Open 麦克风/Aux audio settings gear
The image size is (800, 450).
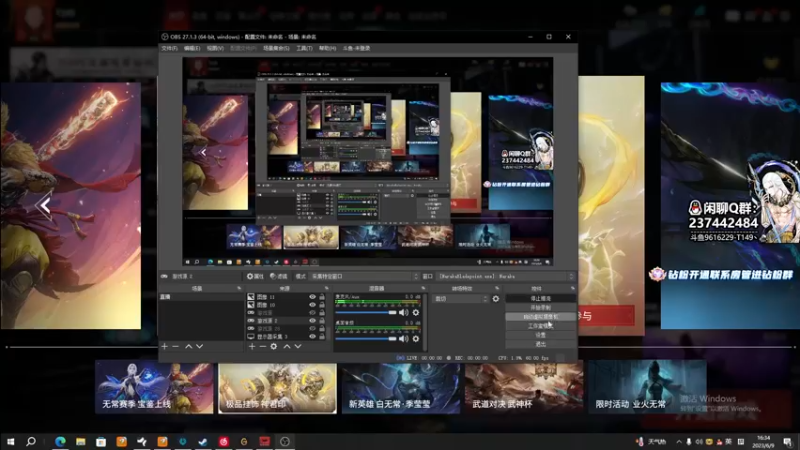pos(416,312)
